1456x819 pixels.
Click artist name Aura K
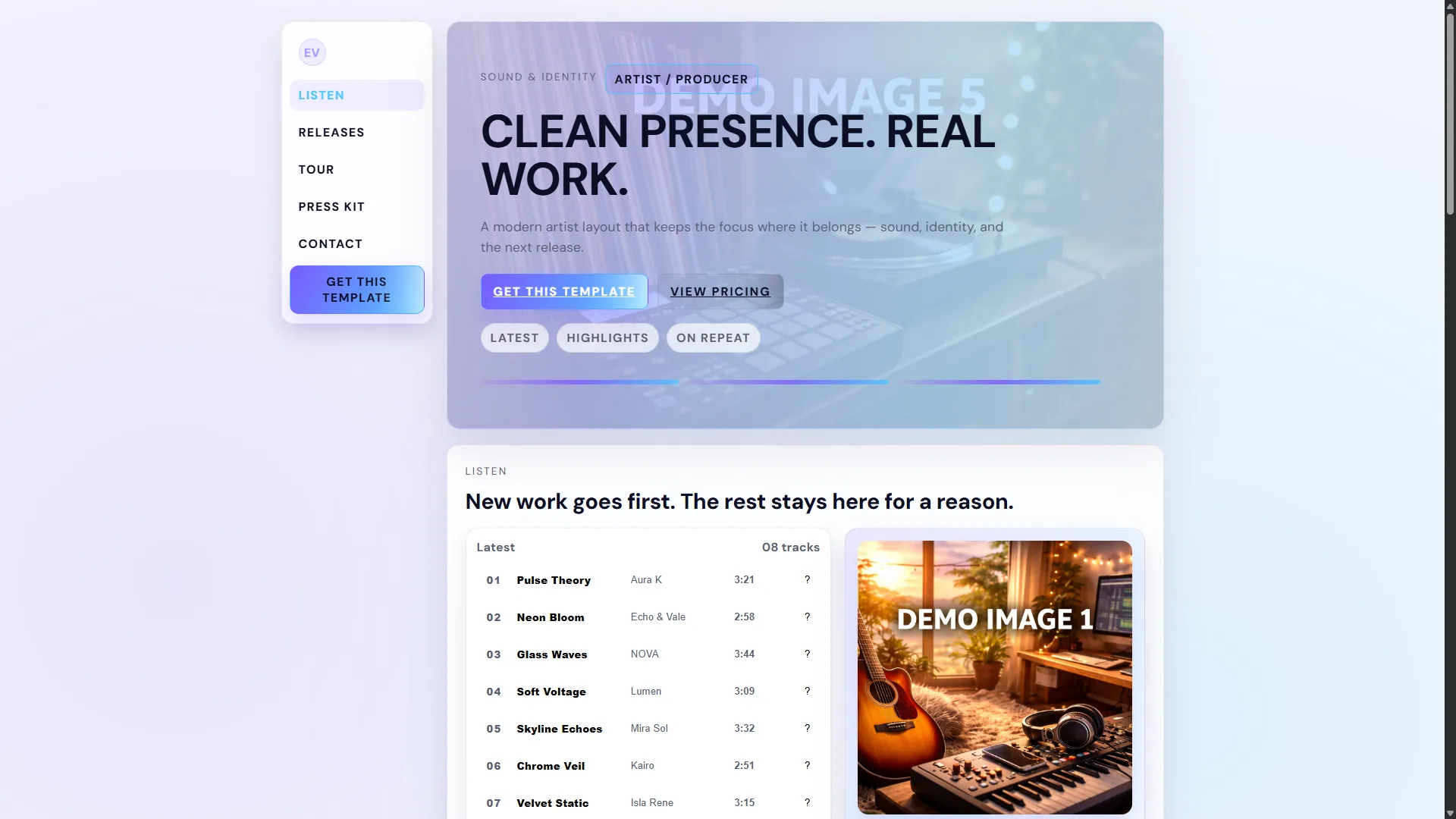[x=646, y=579]
